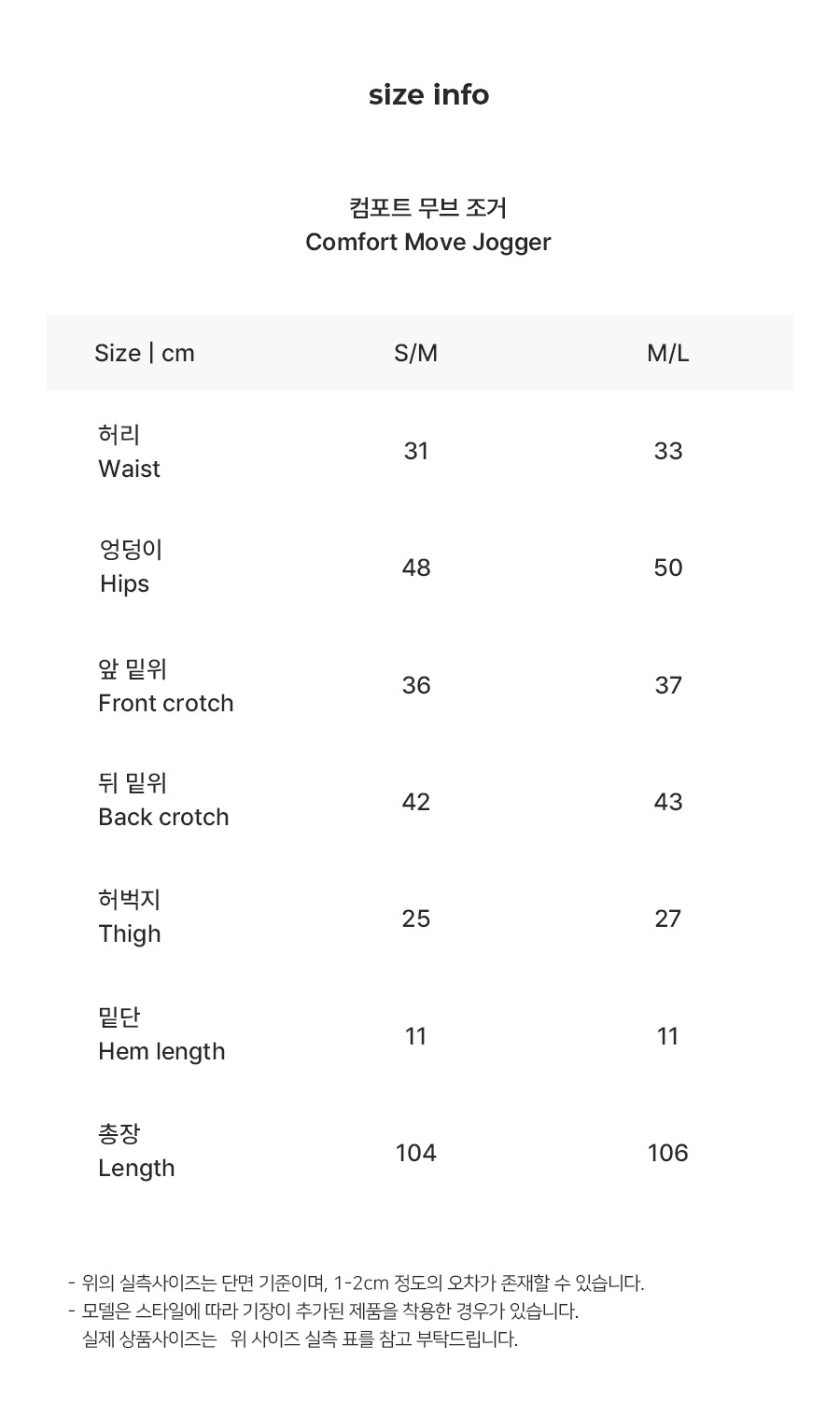Select the Hips value 50 for M/L
The width and height of the screenshot is (840, 1416).
[667, 568]
